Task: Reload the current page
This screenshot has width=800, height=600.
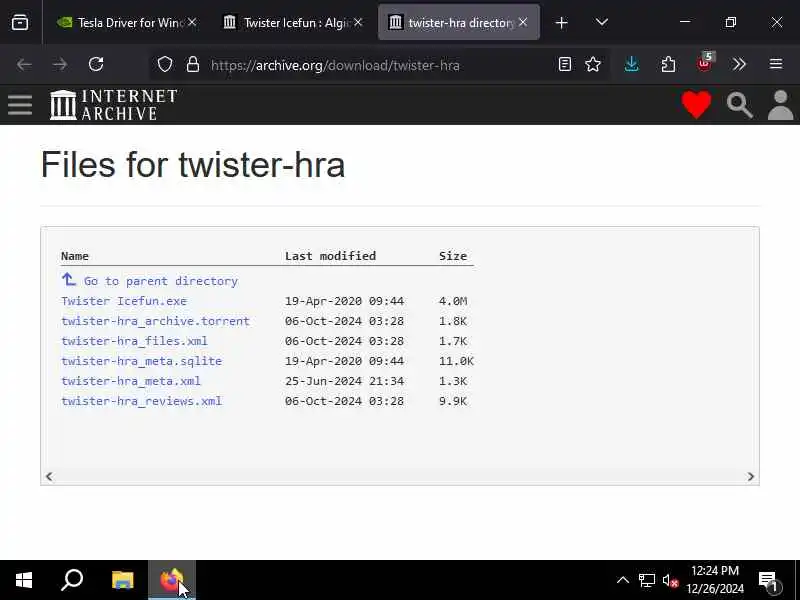Action: (x=96, y=65)
